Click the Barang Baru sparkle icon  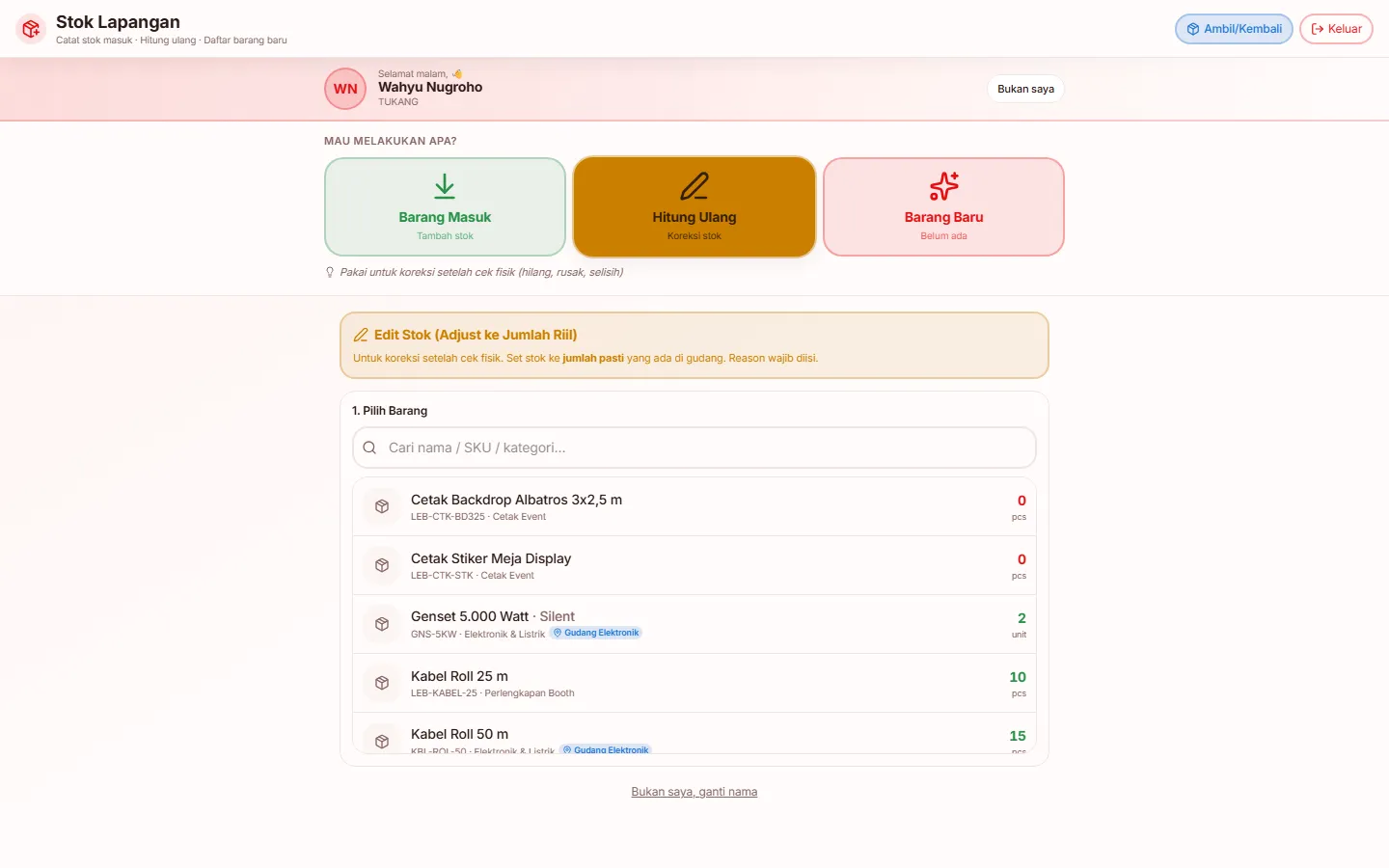(x=943, y=186)
